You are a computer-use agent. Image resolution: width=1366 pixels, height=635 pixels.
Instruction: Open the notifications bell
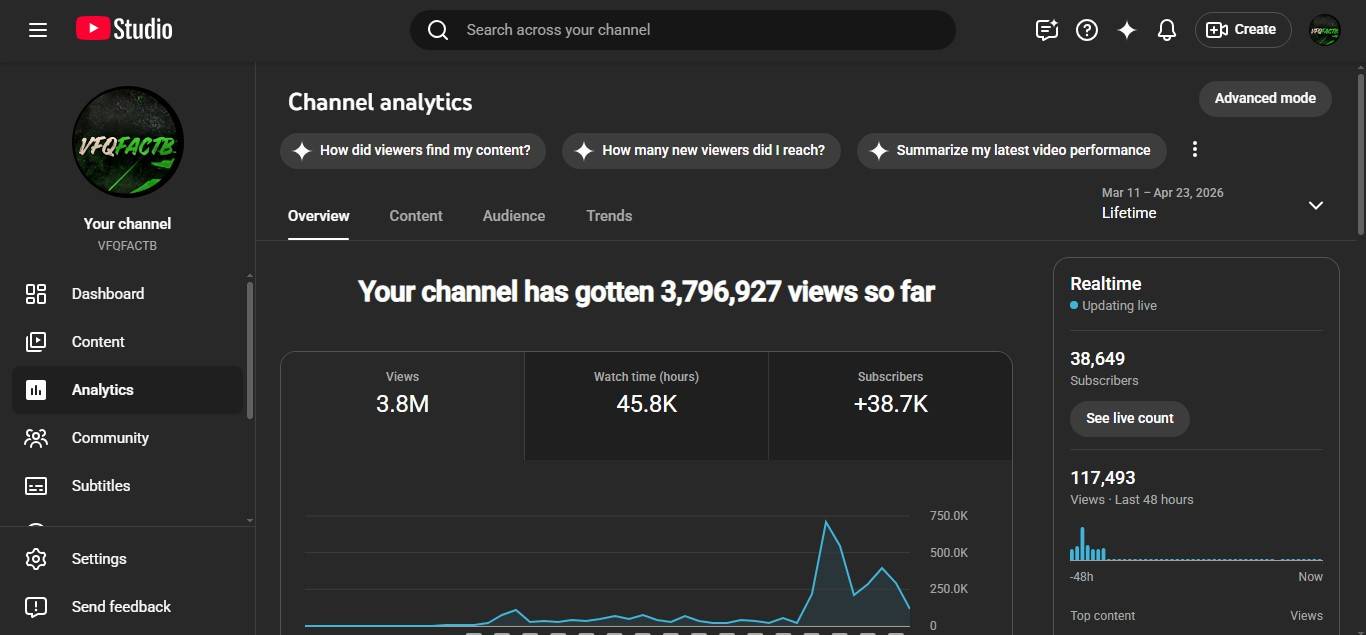point(1166,30)
